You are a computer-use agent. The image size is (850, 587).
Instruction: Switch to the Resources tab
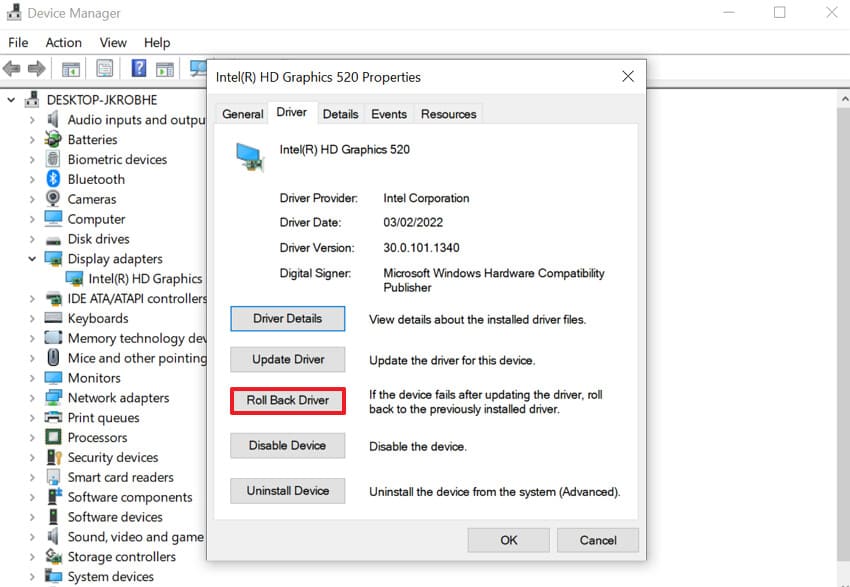coord(448,114)
